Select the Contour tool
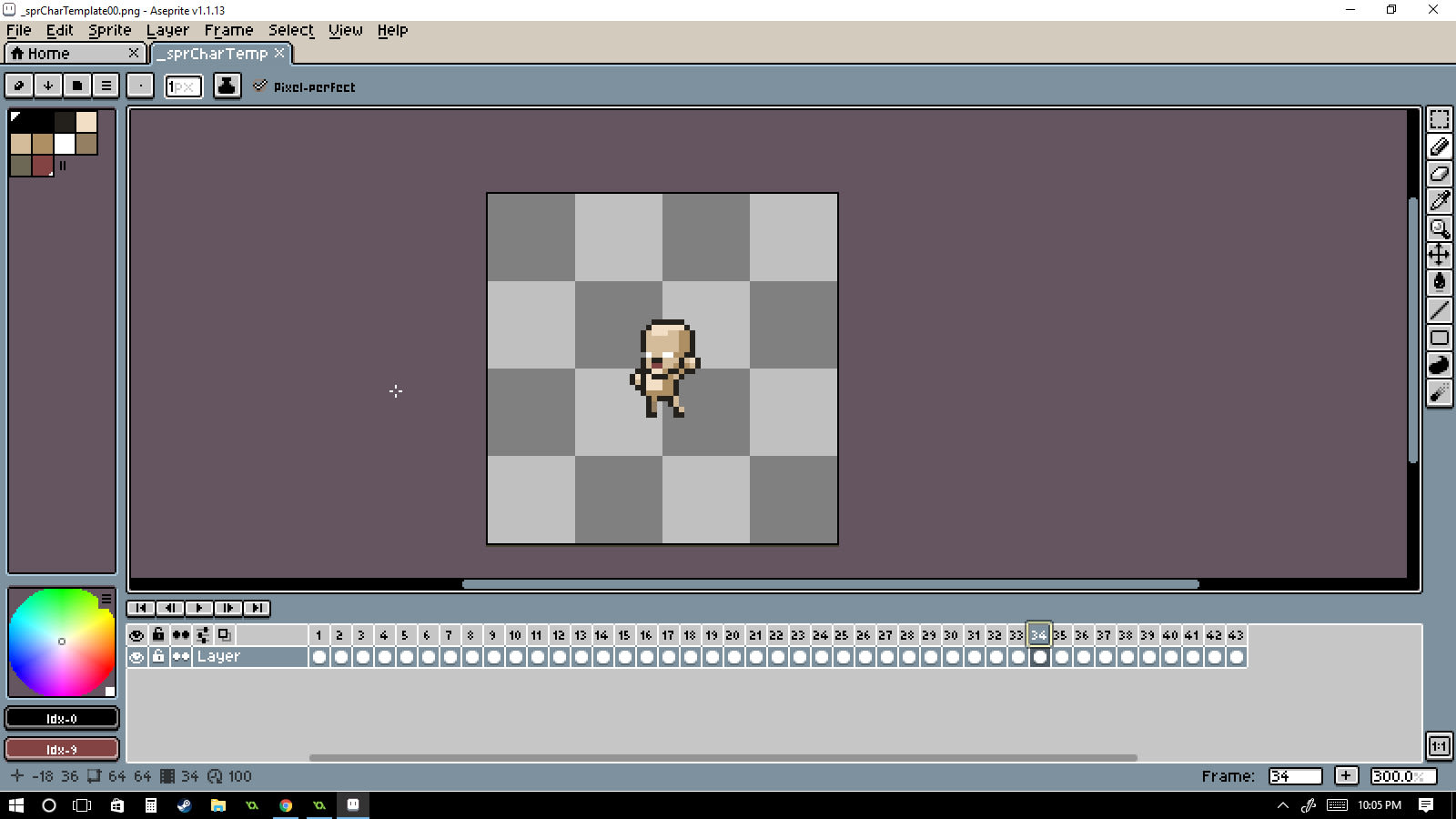The image size is (1456, 819). click(1439, 365)
